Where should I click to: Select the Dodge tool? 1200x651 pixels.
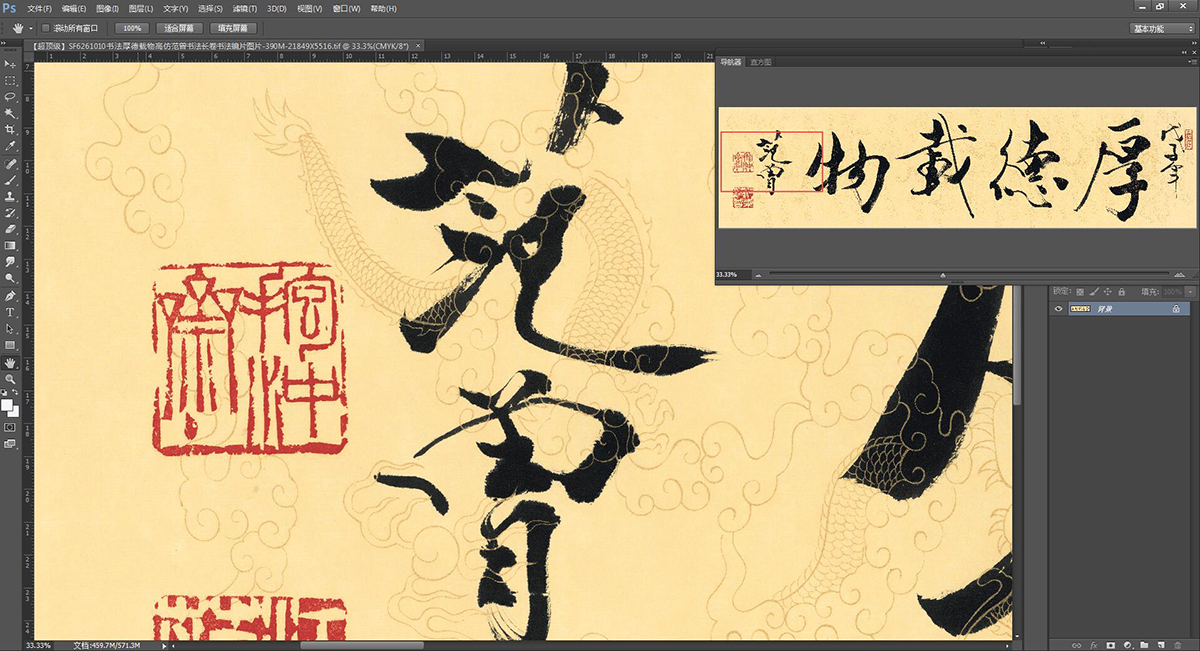pos(10,278)
